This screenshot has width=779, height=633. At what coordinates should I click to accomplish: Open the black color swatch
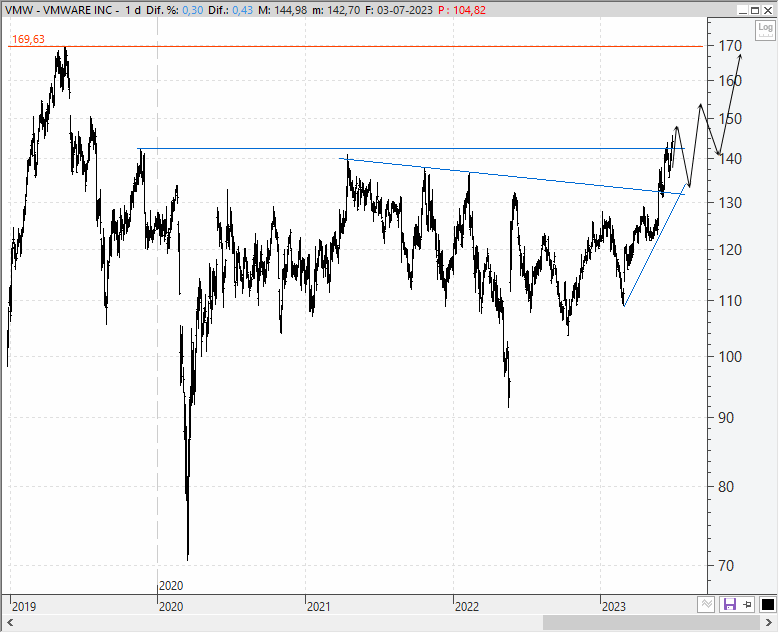tap(767, 604)
